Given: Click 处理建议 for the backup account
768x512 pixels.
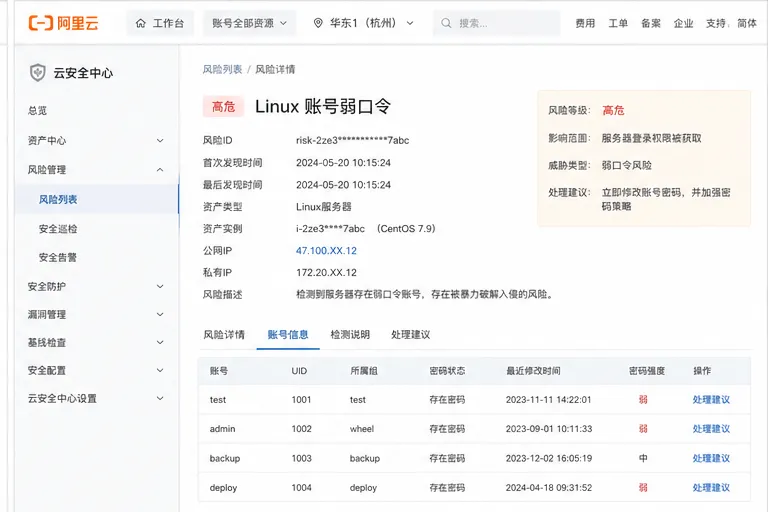Looking at the screenshot, I should (711, 458).
